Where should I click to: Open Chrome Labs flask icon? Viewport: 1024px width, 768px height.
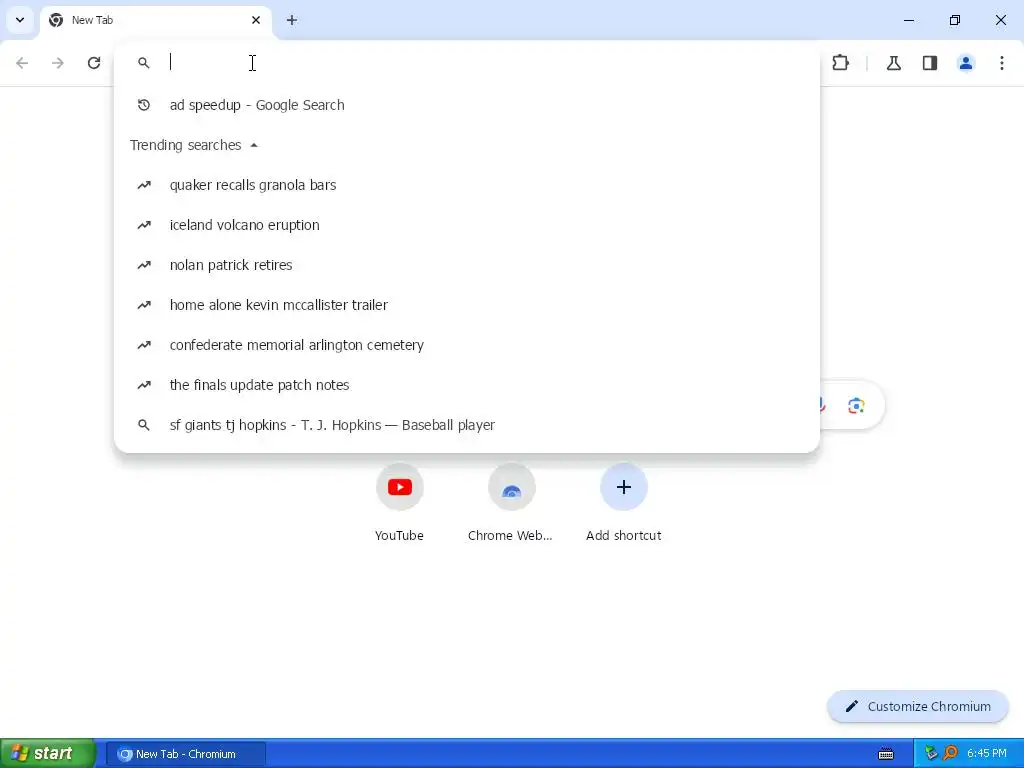[894, 63]
